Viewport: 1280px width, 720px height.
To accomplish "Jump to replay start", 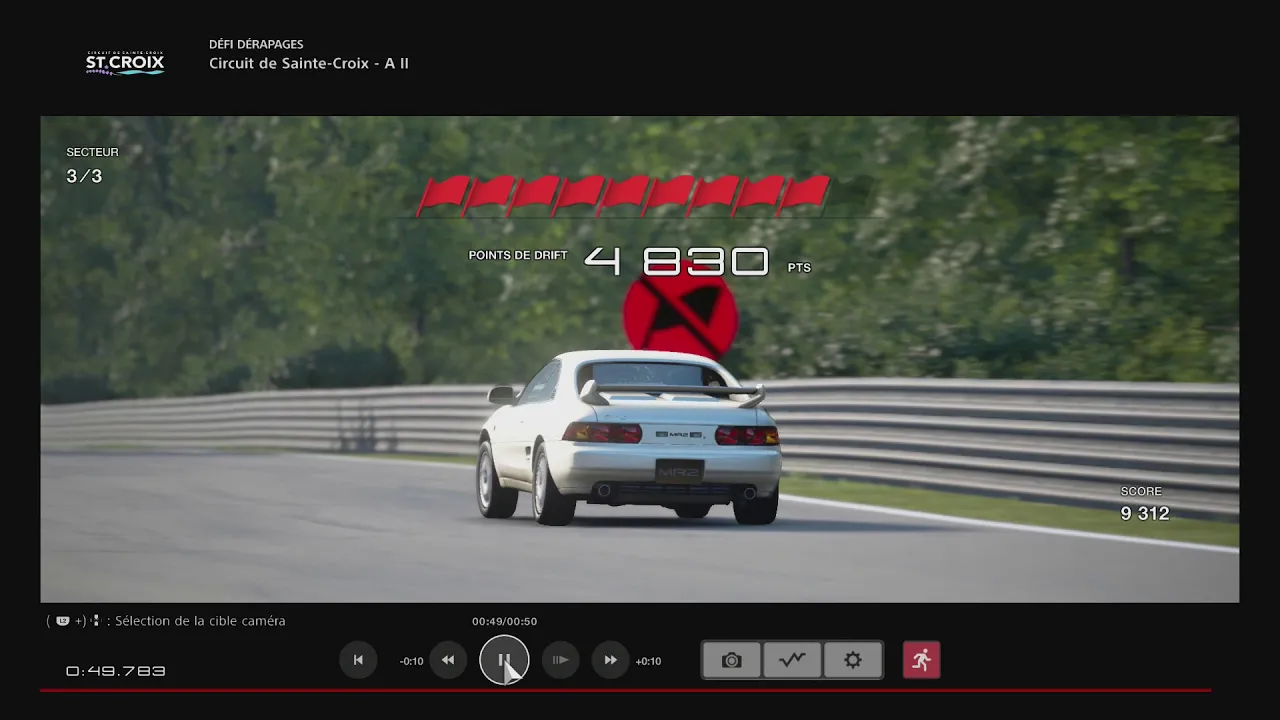I will (358, 660).
